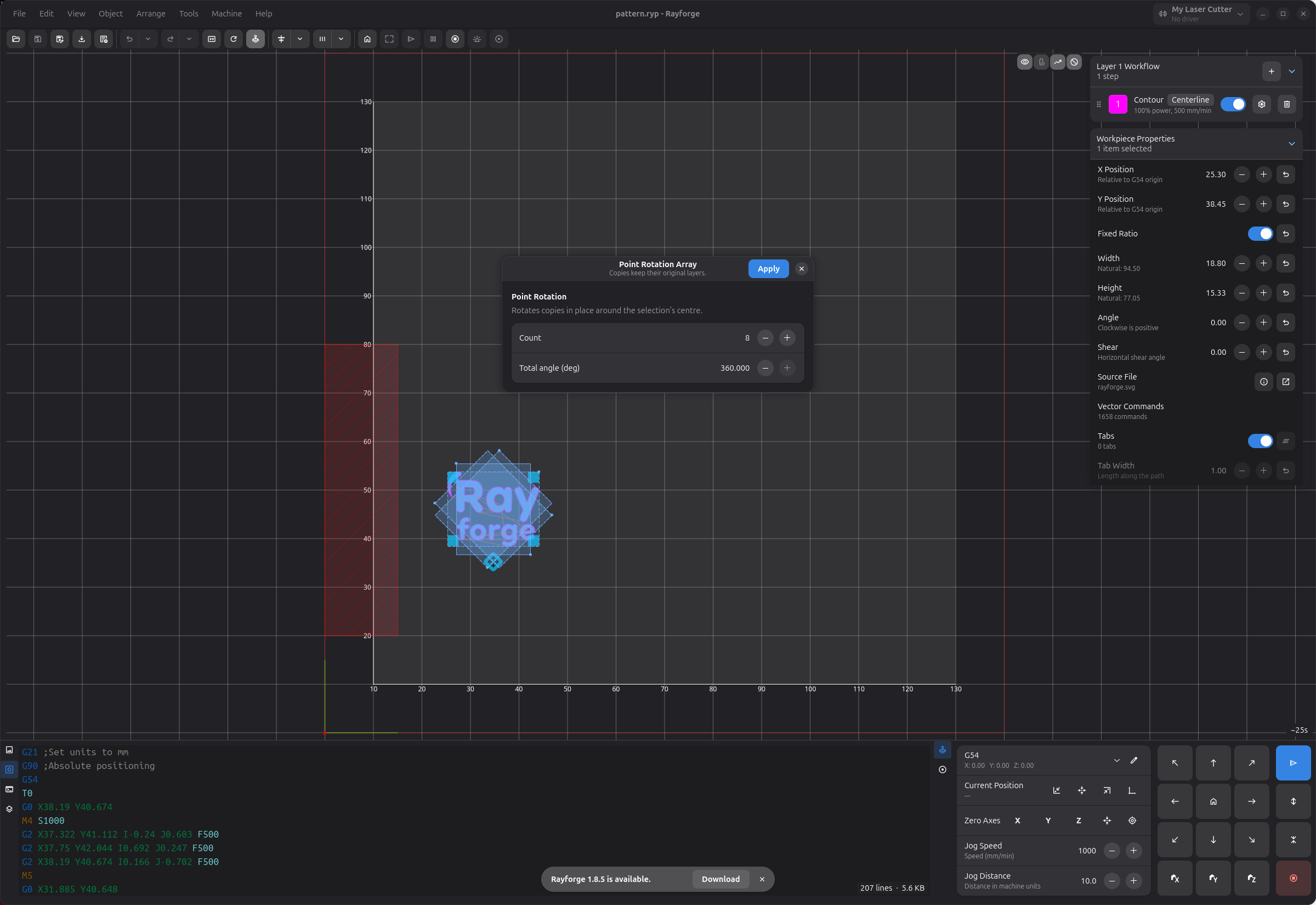Zero the X axis
This screenshot has height=905, width=1316.
click(1017, 821)
